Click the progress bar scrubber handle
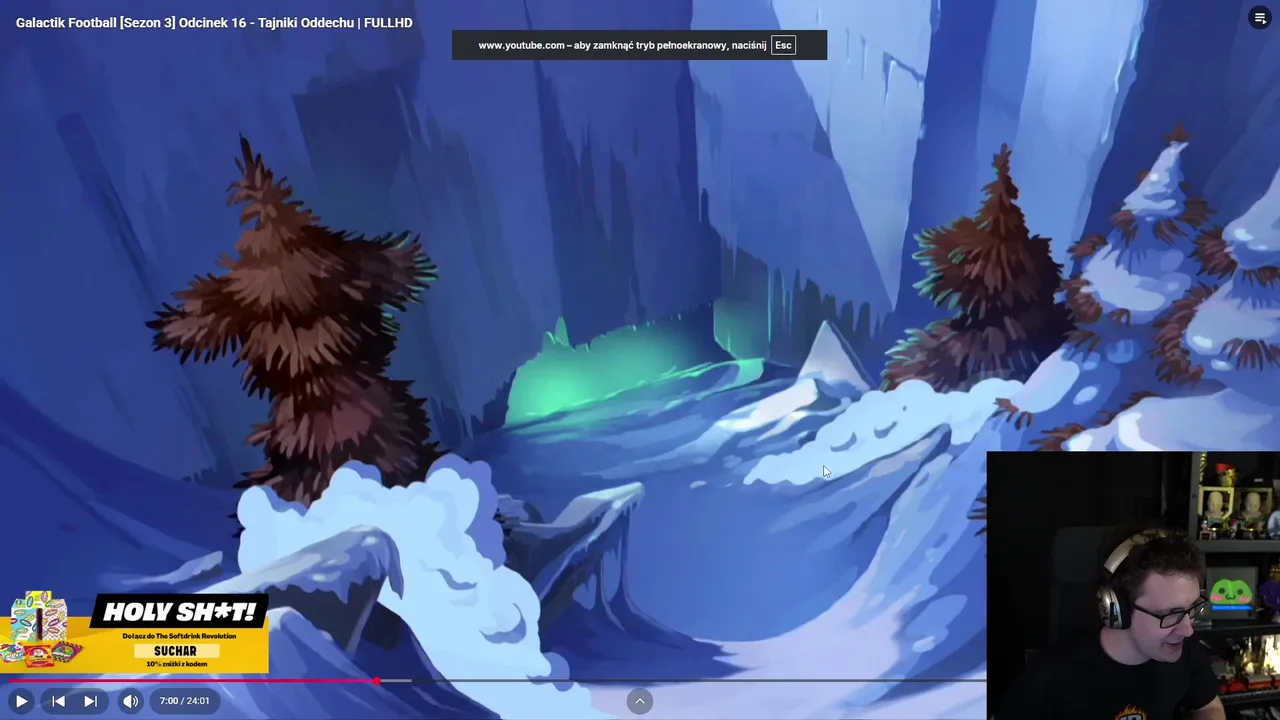The height and width of the screenshot is (720, 1280). (377, 680)
